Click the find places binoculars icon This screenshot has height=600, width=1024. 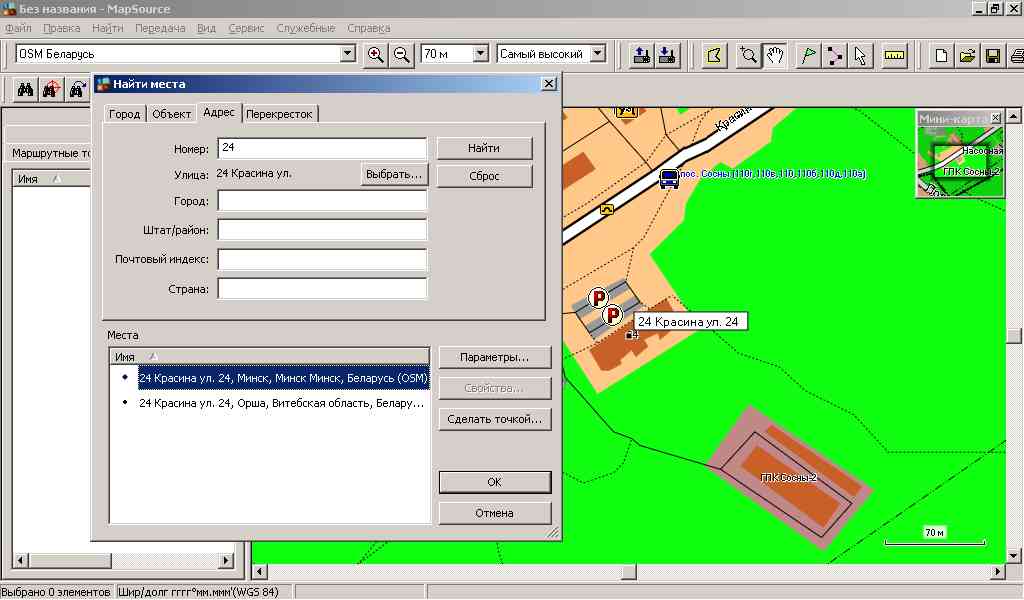tap(26, 90)
